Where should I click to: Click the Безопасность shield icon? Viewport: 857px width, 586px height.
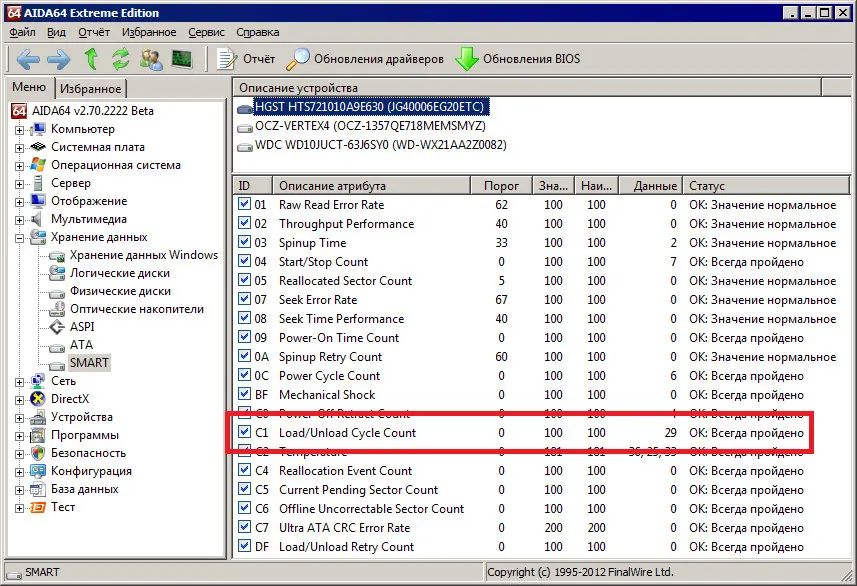pos(38,453)
